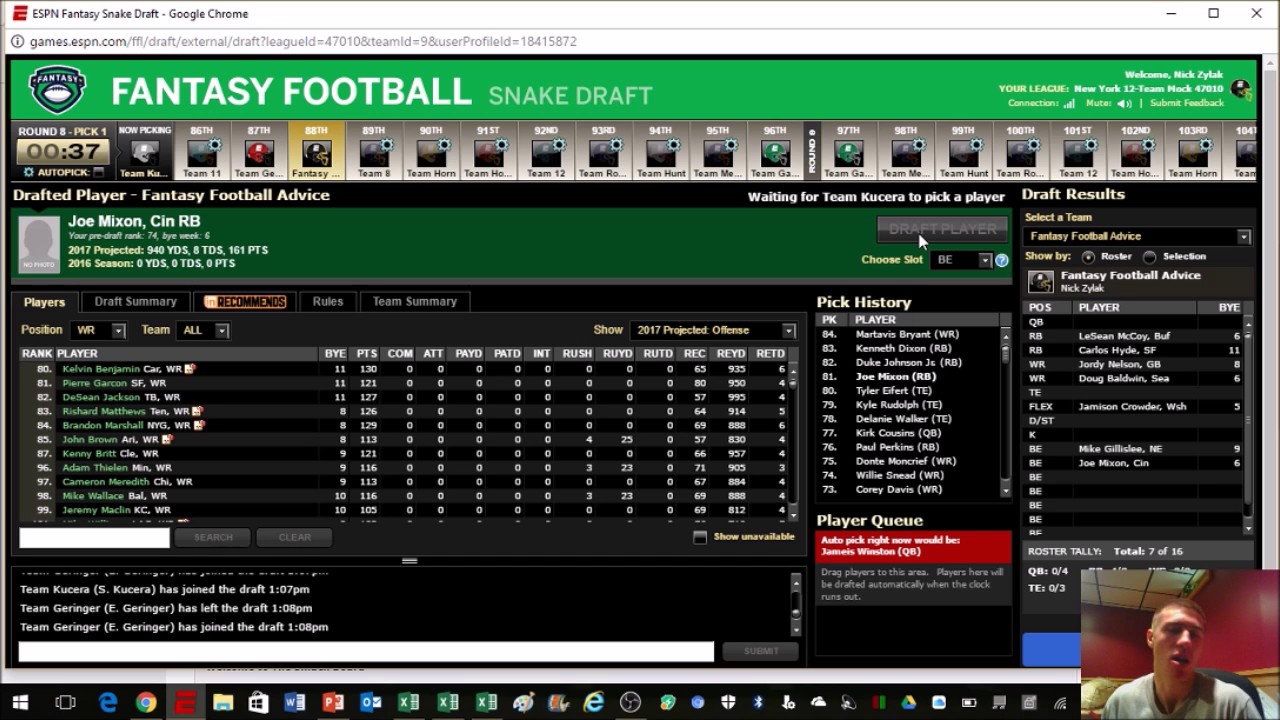Click in the chat message input field

(x=366, y=651)
